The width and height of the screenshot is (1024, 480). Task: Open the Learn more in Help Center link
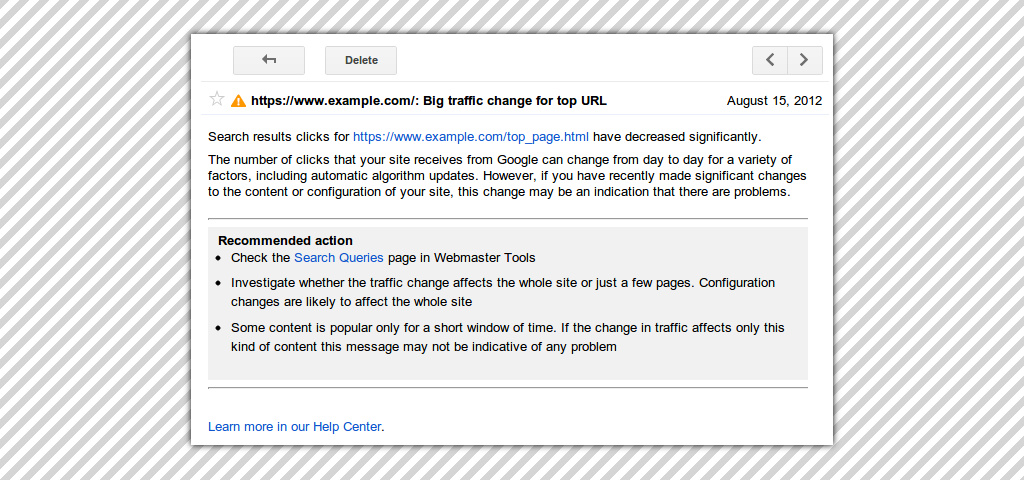pyautogui.click(x=294, y=427)
